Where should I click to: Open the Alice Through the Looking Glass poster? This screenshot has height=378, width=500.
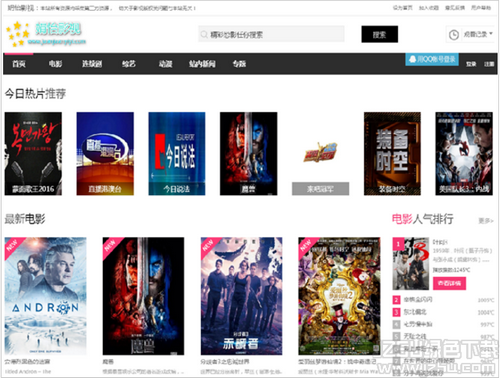(x=339, y=296)
